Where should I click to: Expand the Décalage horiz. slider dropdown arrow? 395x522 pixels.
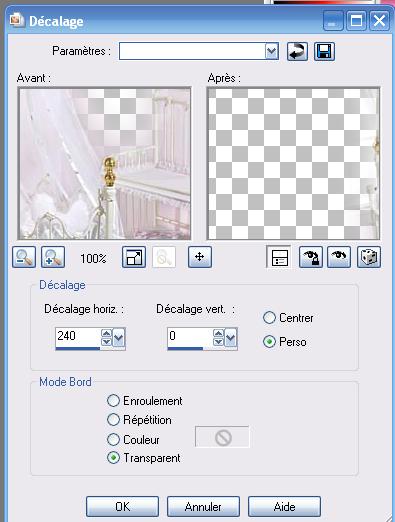tap(119, 338)
